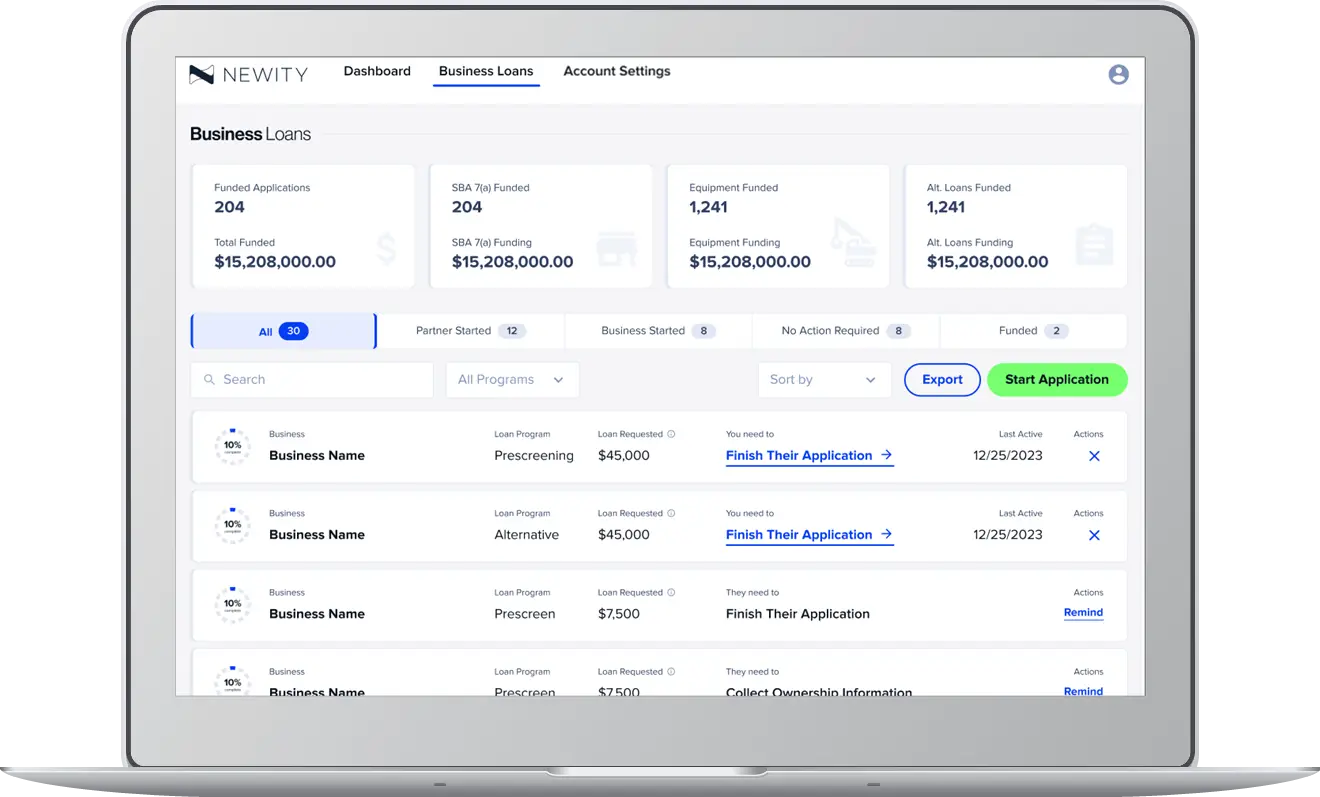This screenshot has height=797, width=1320.
Task: Open the user profile avatar icon
Action: click(1118, 74)
